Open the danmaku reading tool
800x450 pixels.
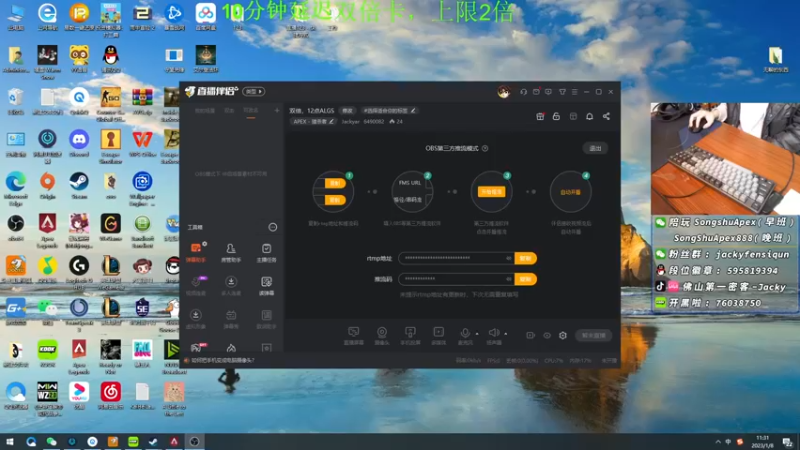pyautogui.click(x=266, y=285)
